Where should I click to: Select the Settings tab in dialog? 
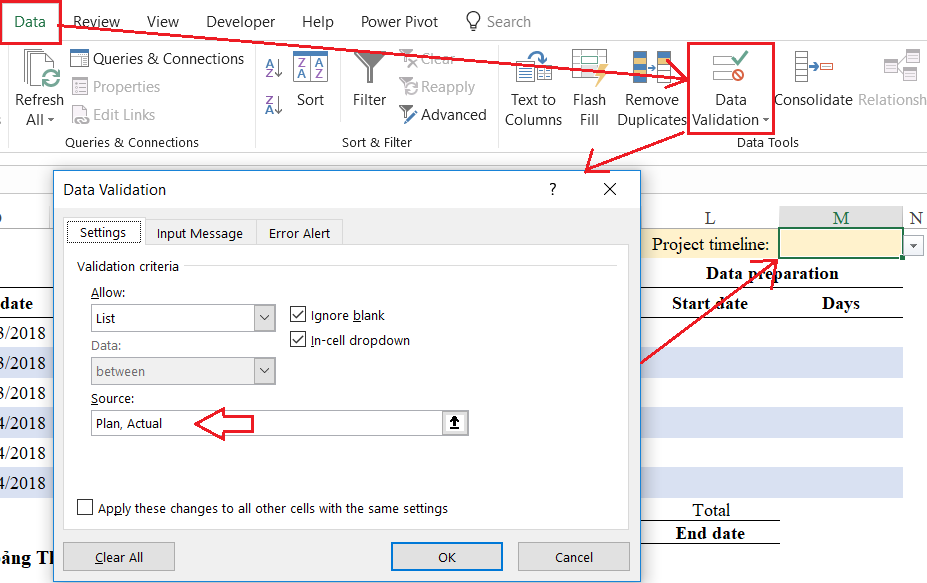pos(103,232)
